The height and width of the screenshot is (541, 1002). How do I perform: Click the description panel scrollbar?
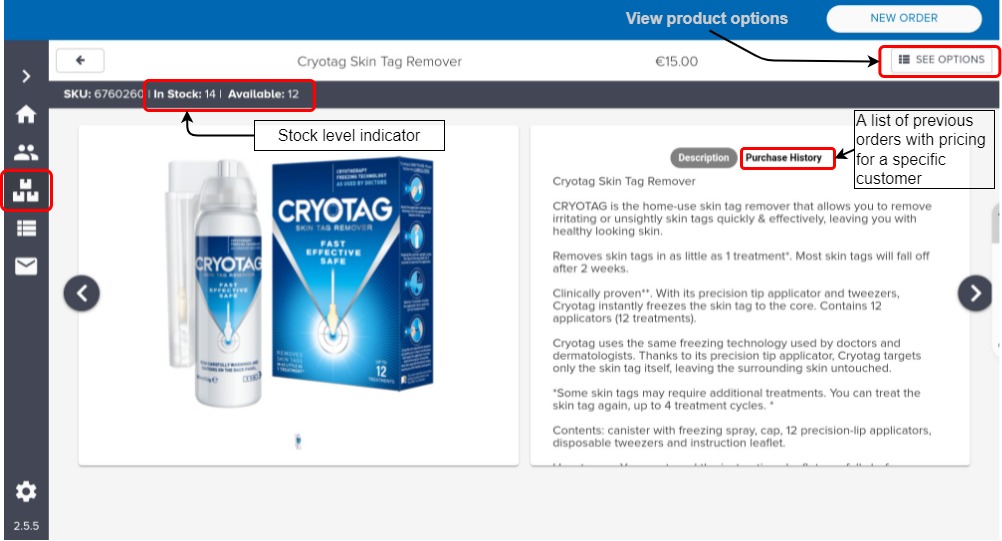[x=995, y=225]
